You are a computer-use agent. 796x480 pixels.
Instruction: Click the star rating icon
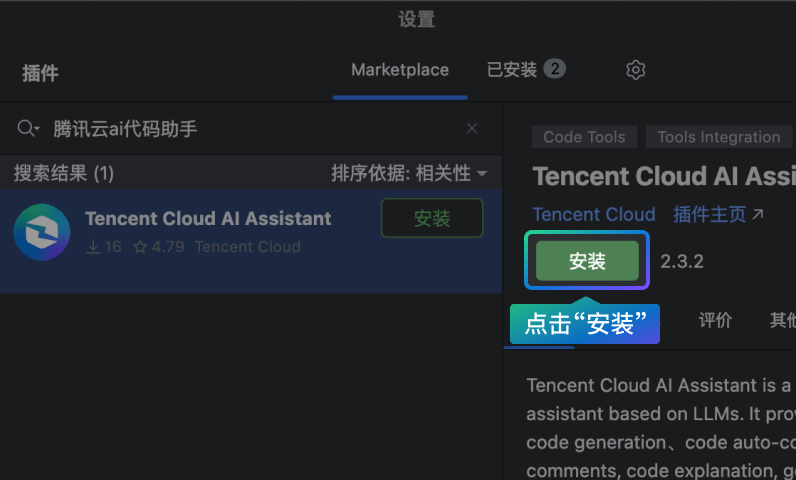(x=140, y=247)
